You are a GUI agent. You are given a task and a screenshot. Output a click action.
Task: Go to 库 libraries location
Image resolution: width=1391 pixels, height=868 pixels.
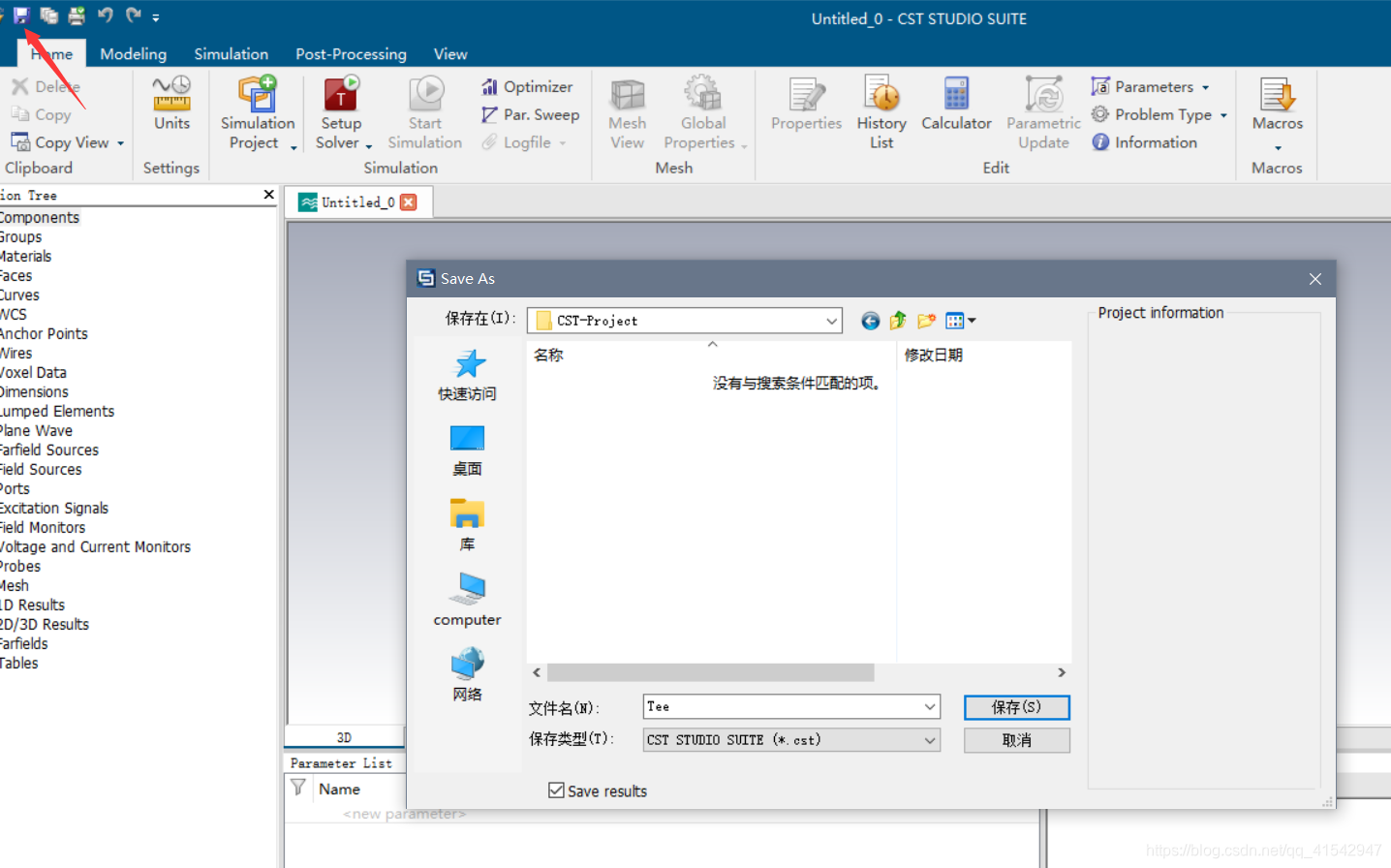pos(467,525)
